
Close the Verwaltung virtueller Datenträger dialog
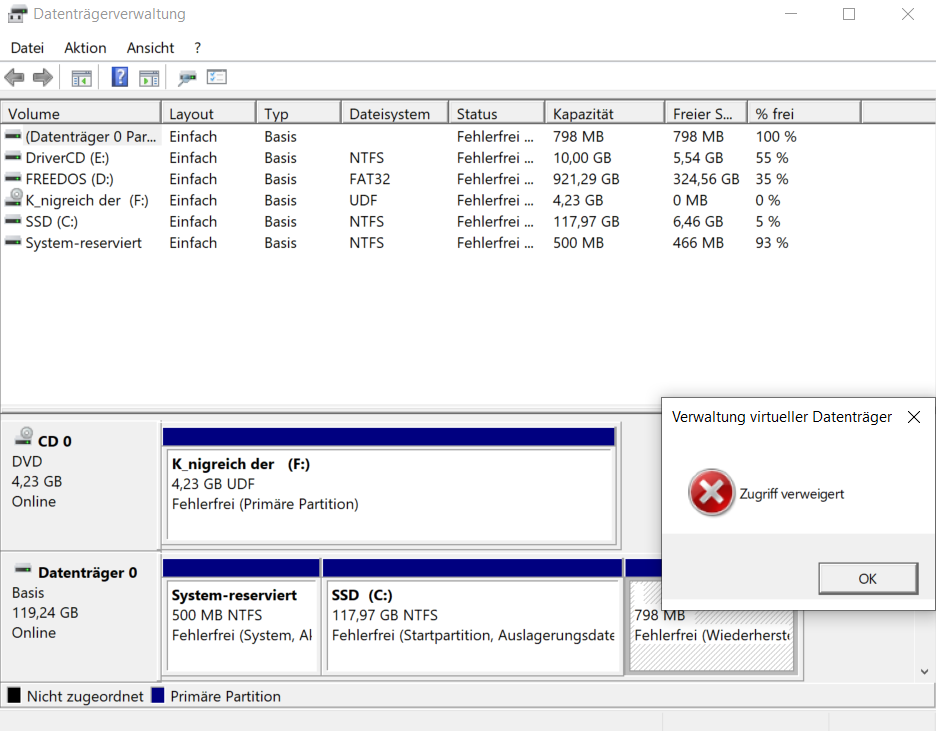click(x=913, y=417)
